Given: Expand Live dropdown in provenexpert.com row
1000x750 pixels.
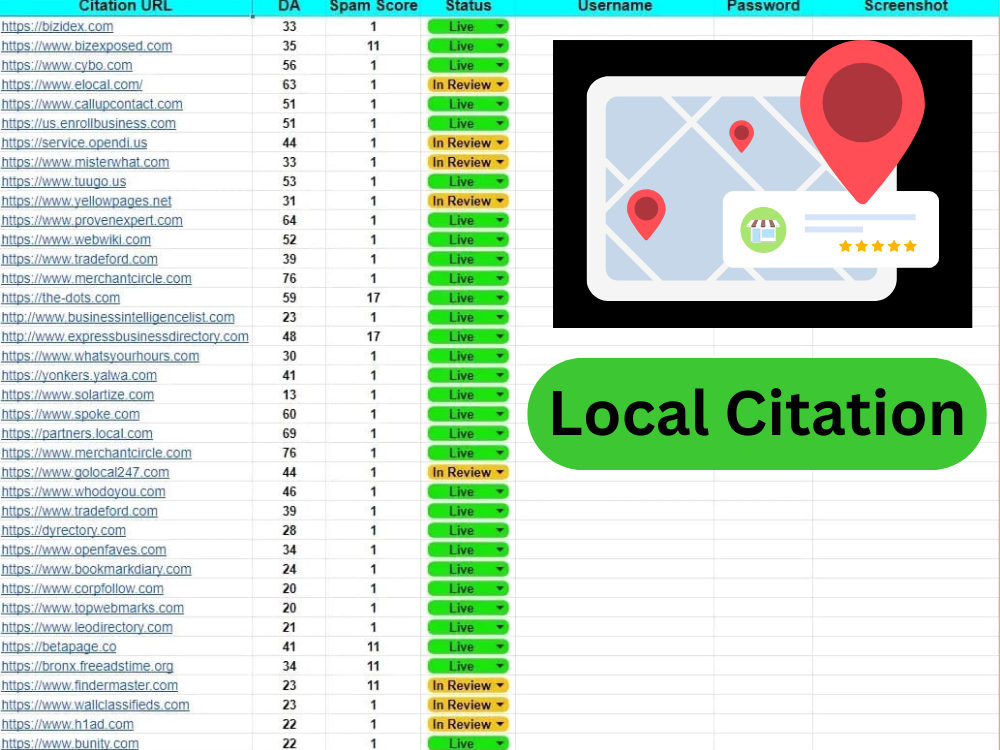Looking at the screenshot, I should (501, 220).
